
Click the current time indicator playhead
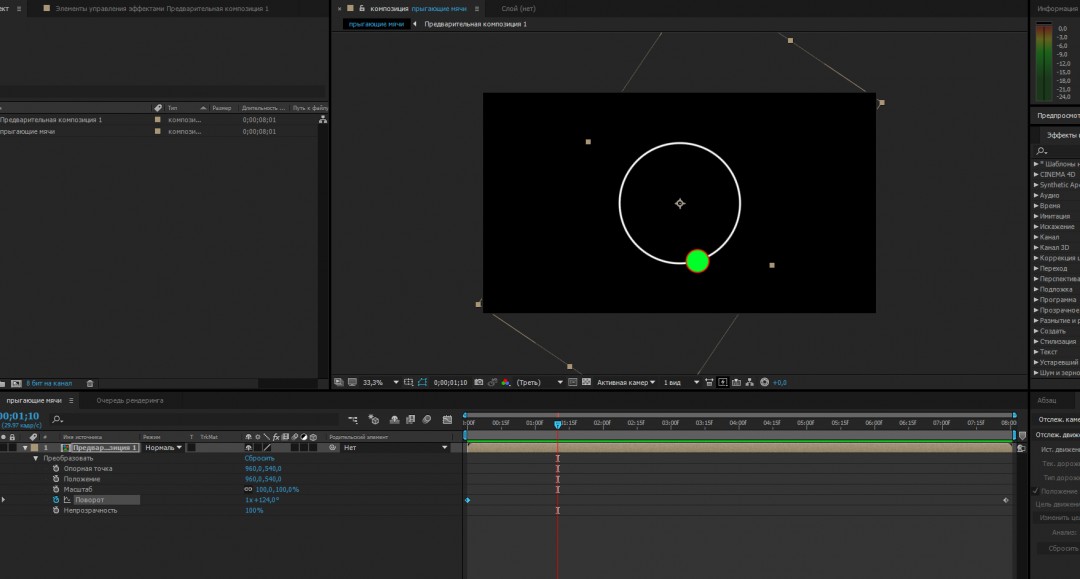tap(558, 424)
